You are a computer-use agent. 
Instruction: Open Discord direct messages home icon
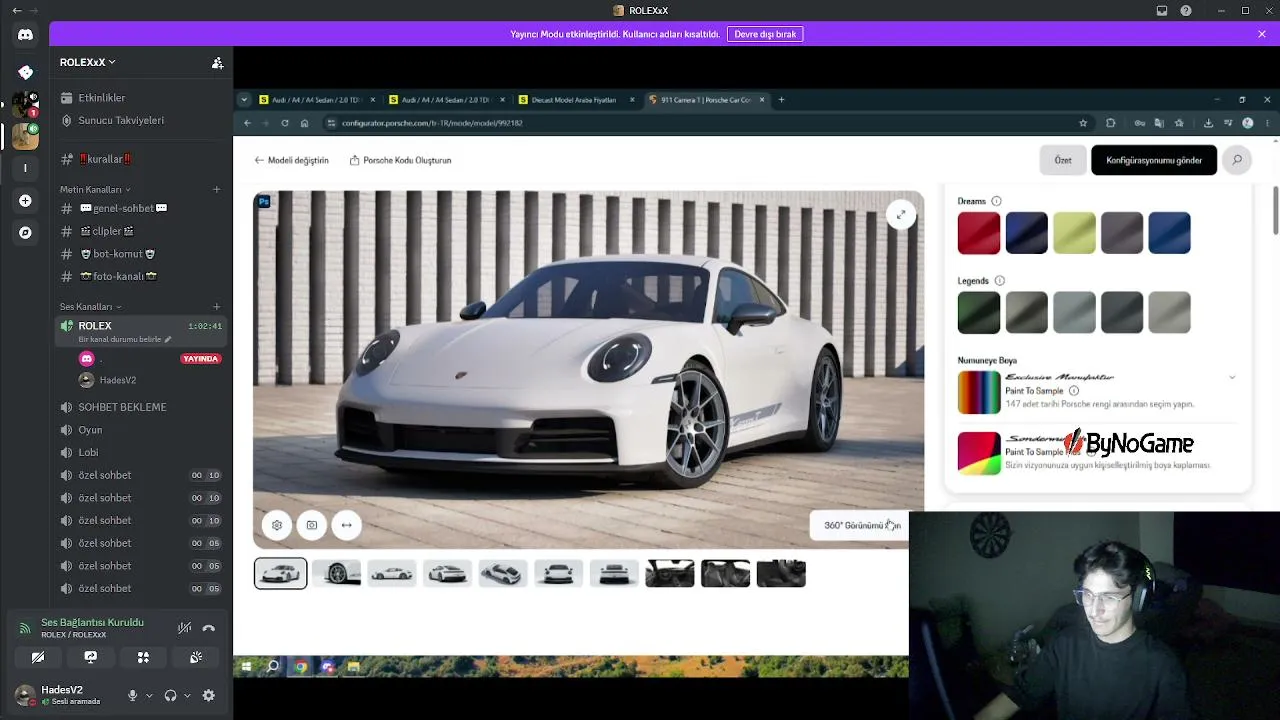(25, 35)
